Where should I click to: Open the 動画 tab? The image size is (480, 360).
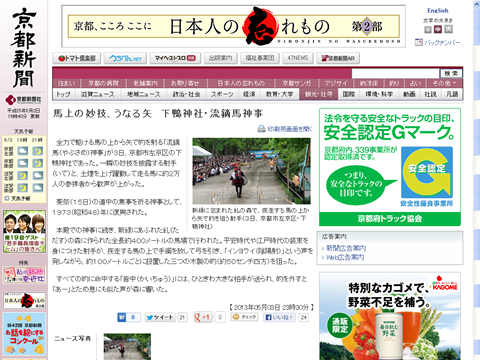(x=409, y=94)
